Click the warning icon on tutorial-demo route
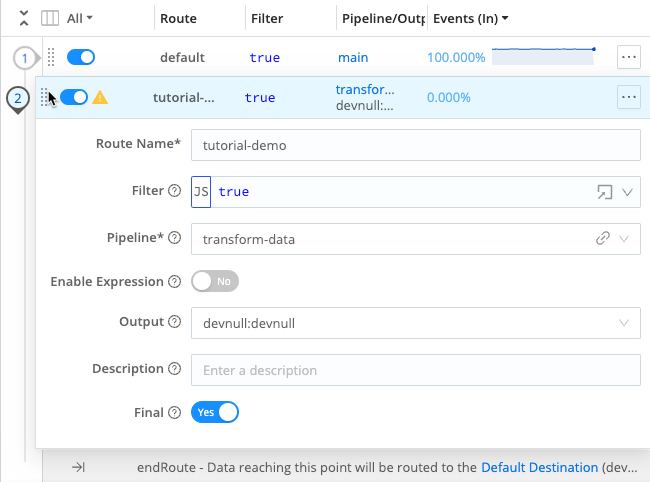The width and height of the screenshot is (650, 482). (100, 98)
